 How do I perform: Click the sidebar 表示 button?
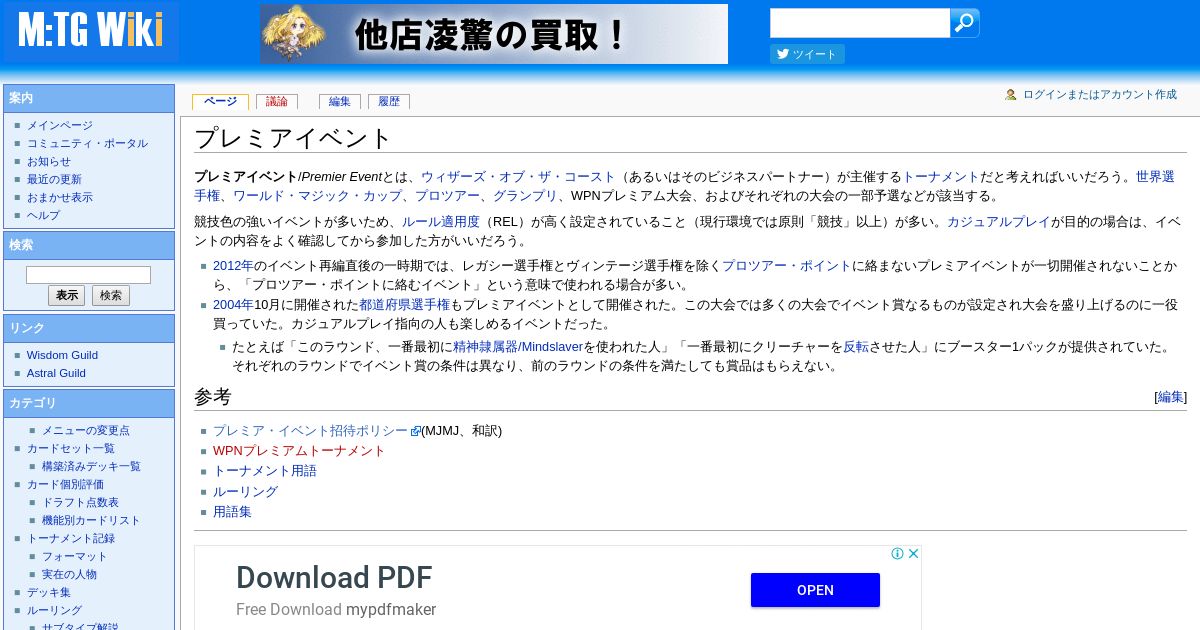tap(67, 296)
